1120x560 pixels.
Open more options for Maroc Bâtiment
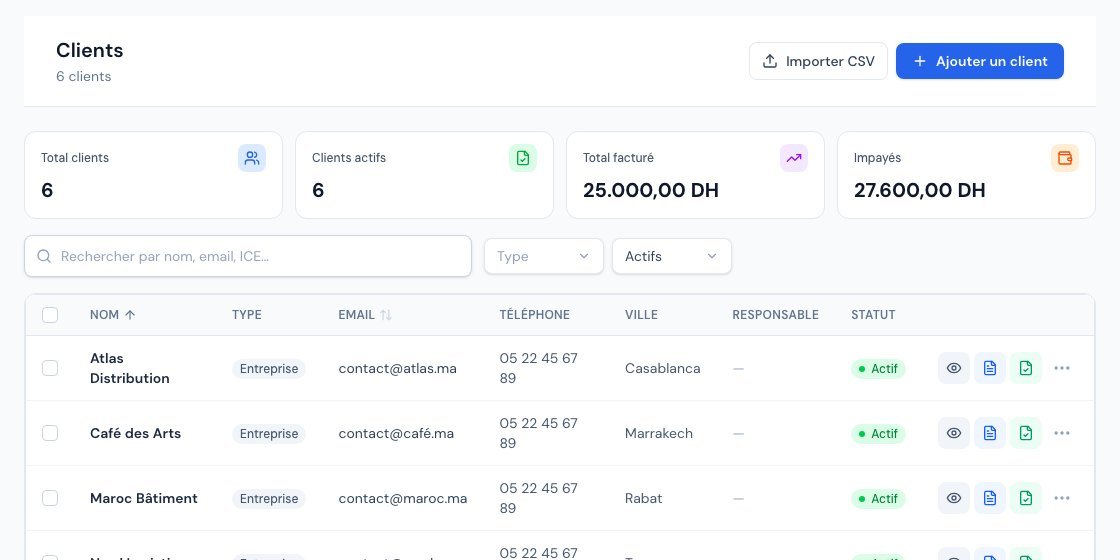(x=1061, y=498)
